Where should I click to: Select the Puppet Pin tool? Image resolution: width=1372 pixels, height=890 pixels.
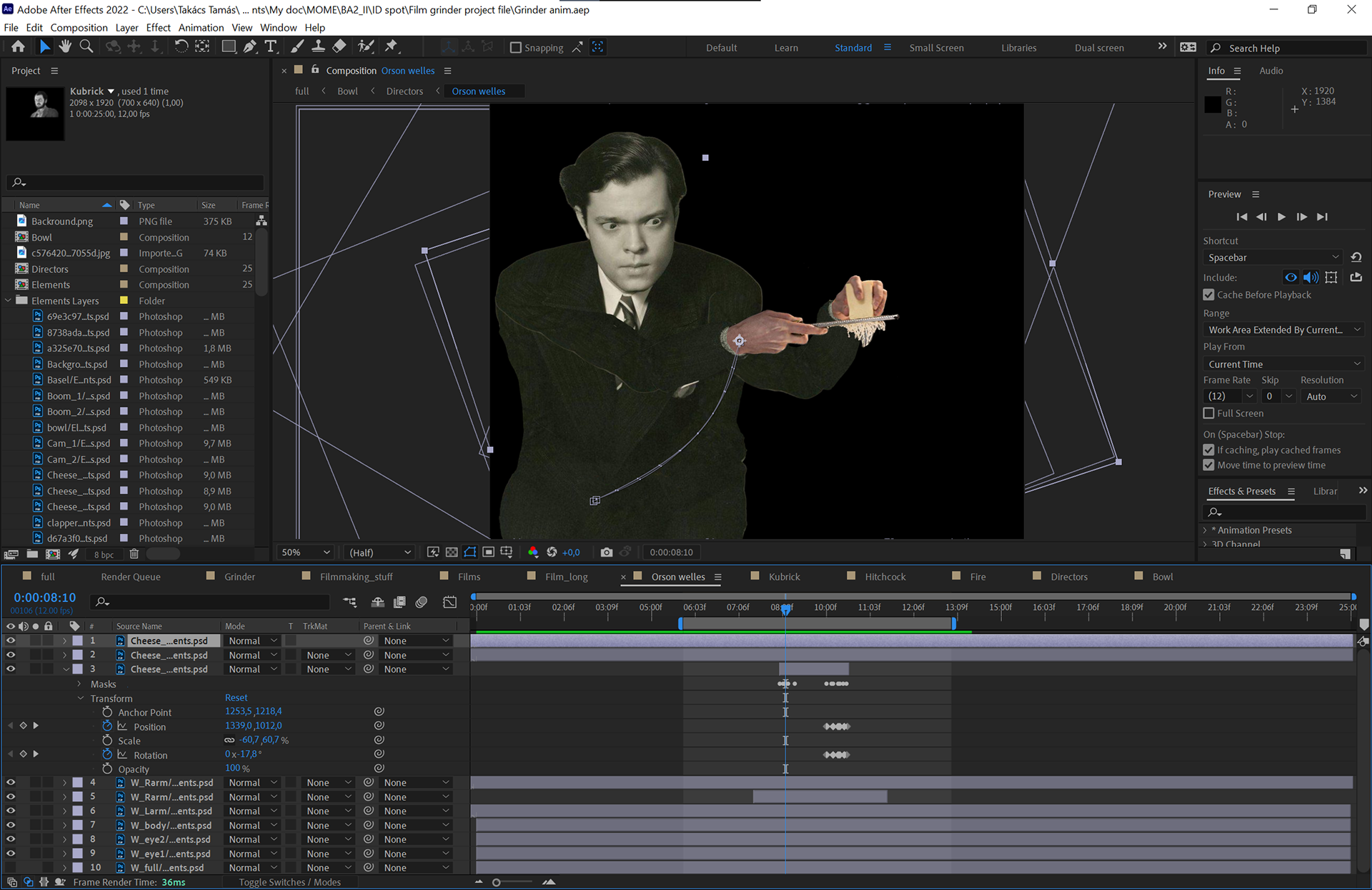391,46
